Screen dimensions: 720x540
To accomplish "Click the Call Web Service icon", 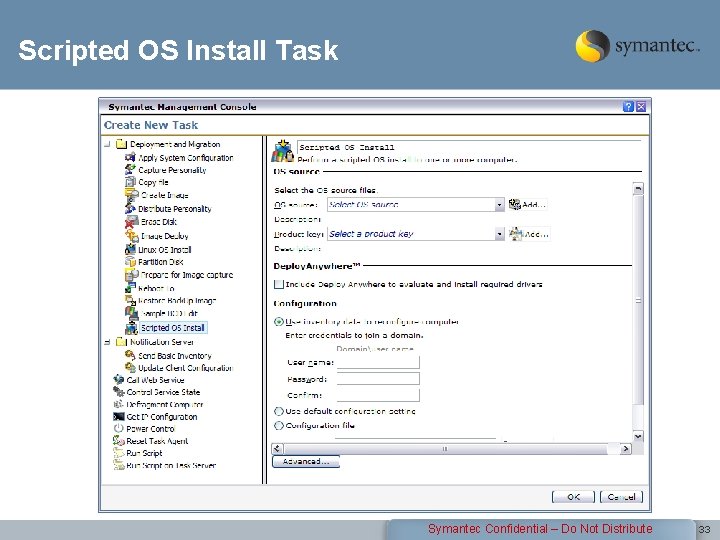I will (118, 380).
